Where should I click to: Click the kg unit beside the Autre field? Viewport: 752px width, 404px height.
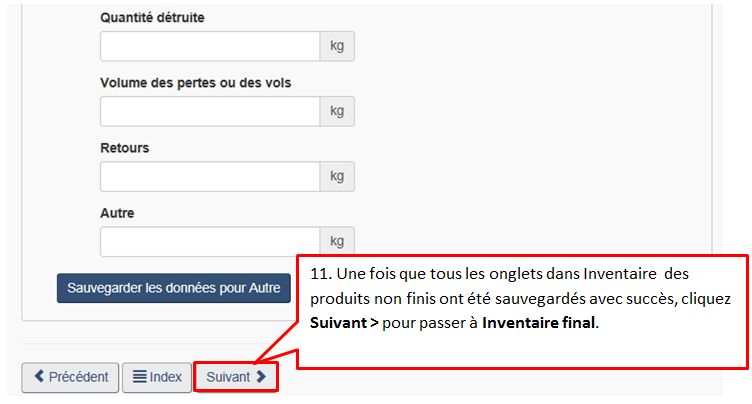pos(337,241)
